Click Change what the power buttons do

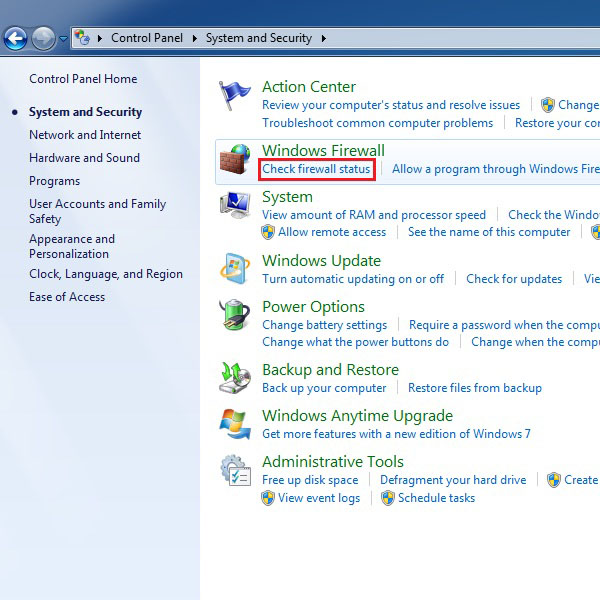(x=355, y=342)
